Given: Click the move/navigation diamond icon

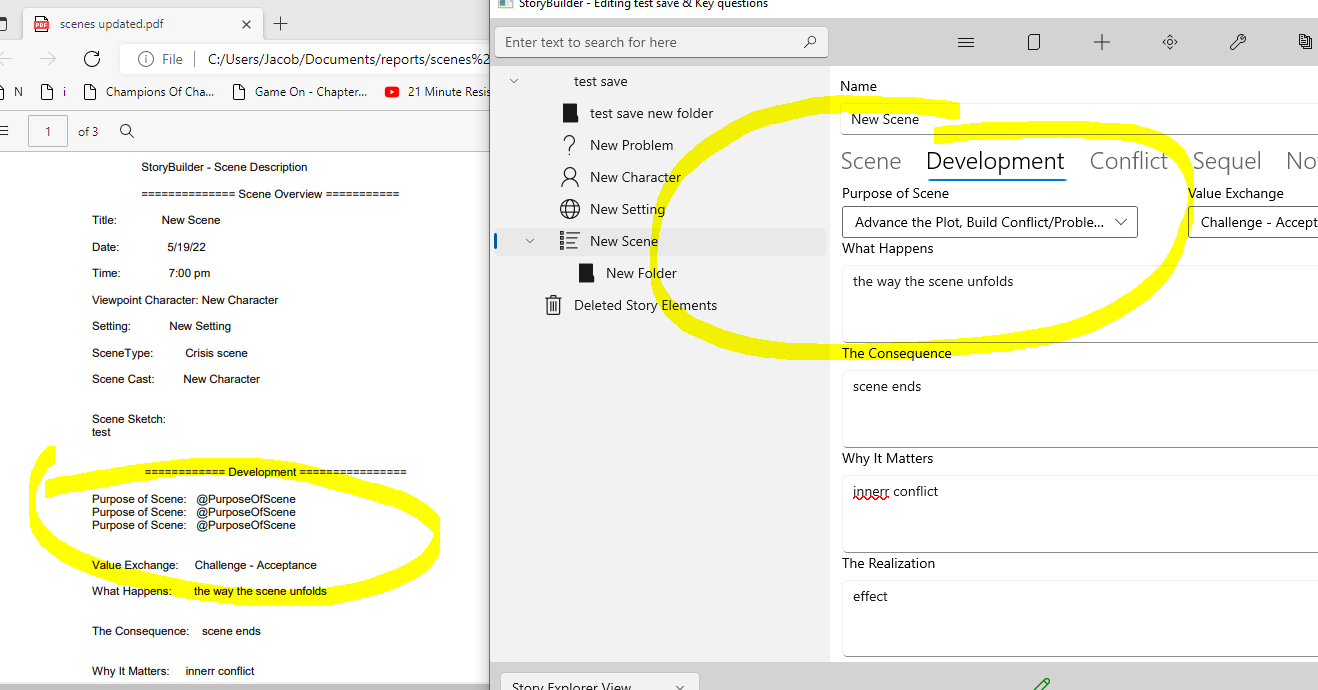Looking at the screenshot, I should [x=1170, y=42].
